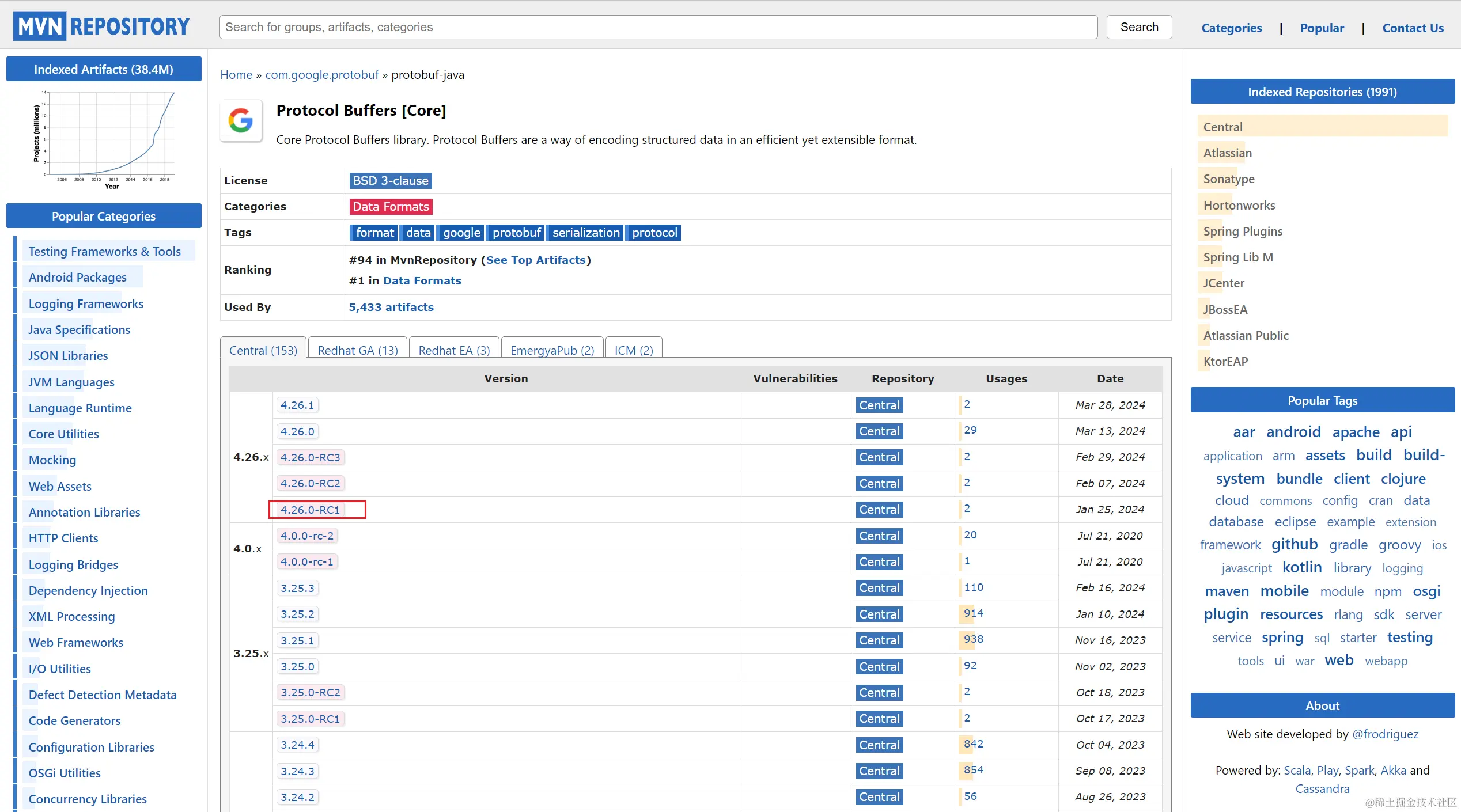1461x812 pixels.
Task: Click the search input field
Action: point(658,27)
